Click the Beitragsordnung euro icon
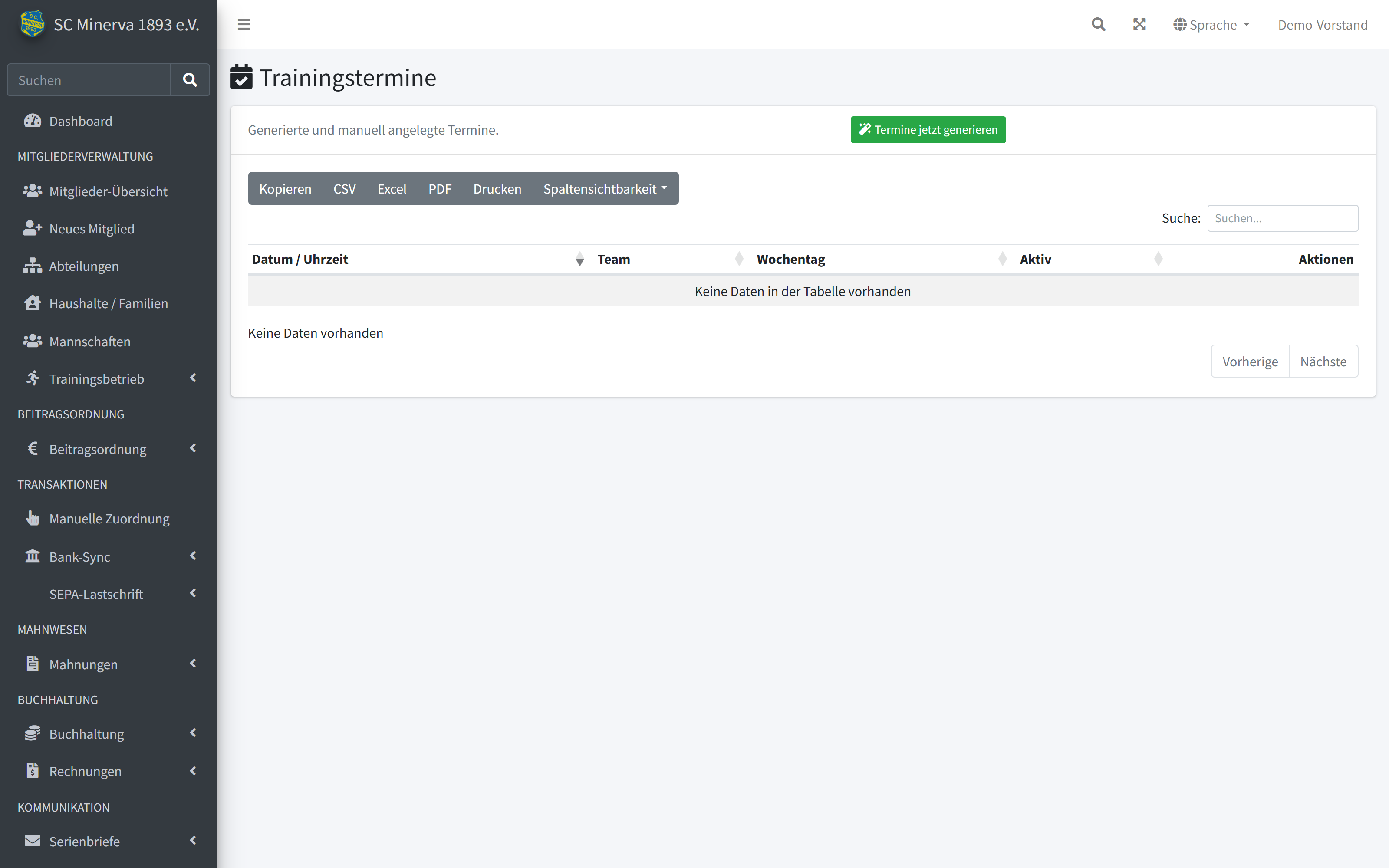The image size is (1389, 868). (33, 448)
